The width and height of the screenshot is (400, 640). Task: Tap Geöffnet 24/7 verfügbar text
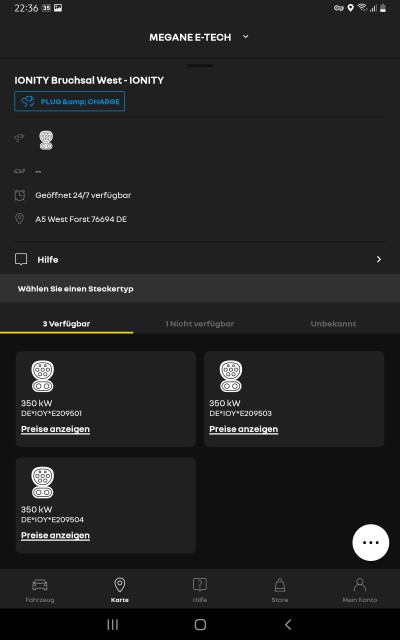[x=83, y=195]
